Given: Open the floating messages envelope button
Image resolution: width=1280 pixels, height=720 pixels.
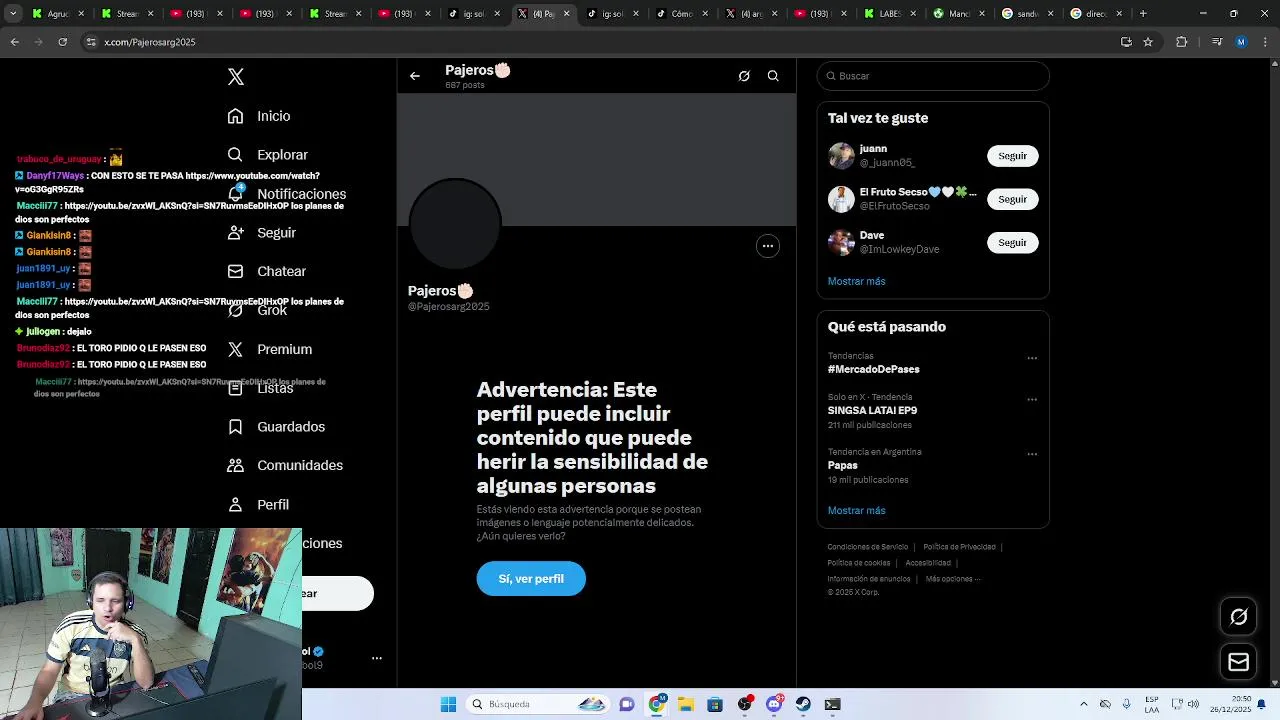Looking at the screenshot, I should [x=1239, y=662].
